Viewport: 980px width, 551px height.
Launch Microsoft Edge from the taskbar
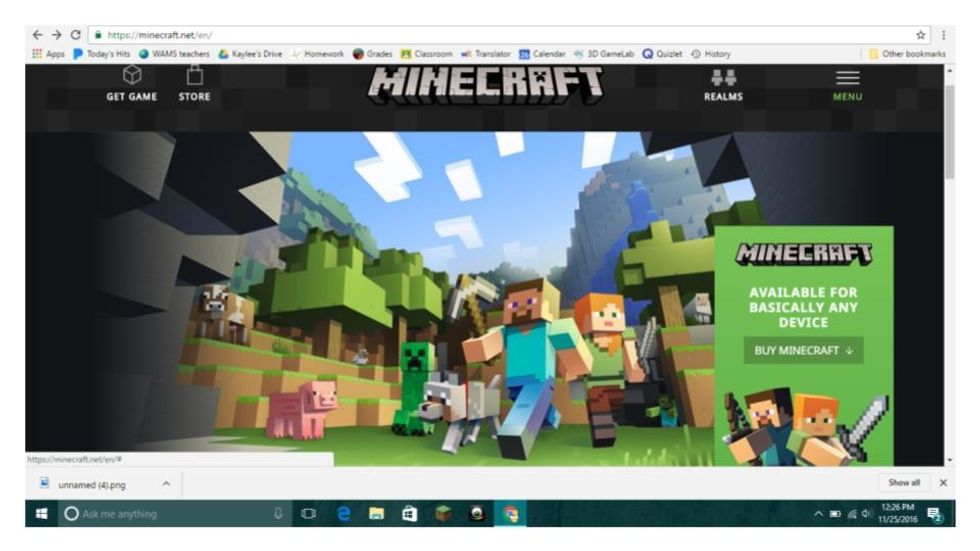pyautogui.click(x=343, y=514)
